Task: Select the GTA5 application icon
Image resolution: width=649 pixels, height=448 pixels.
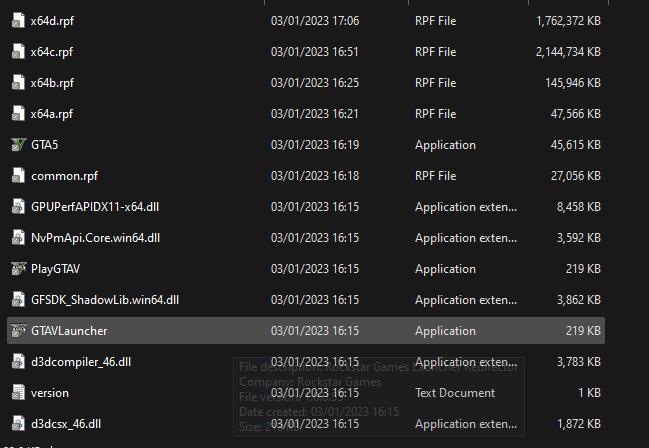Action: (x=18, y=145)
